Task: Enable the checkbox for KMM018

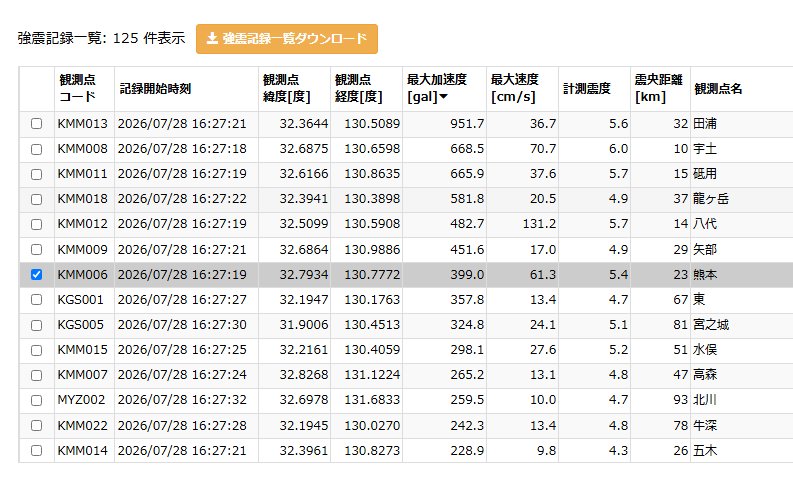Action: pyautogui.click(x=36, y=199)
